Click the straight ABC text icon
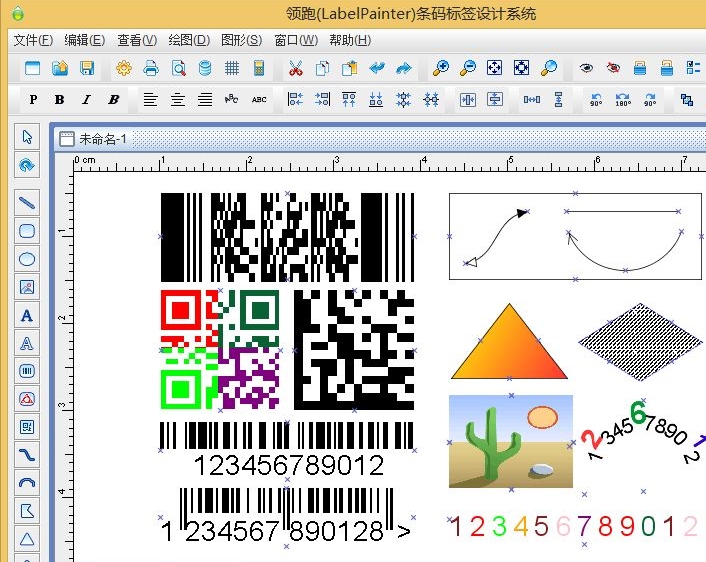The width and height of the screenshot is (706, 562). [x=259, y=100]
